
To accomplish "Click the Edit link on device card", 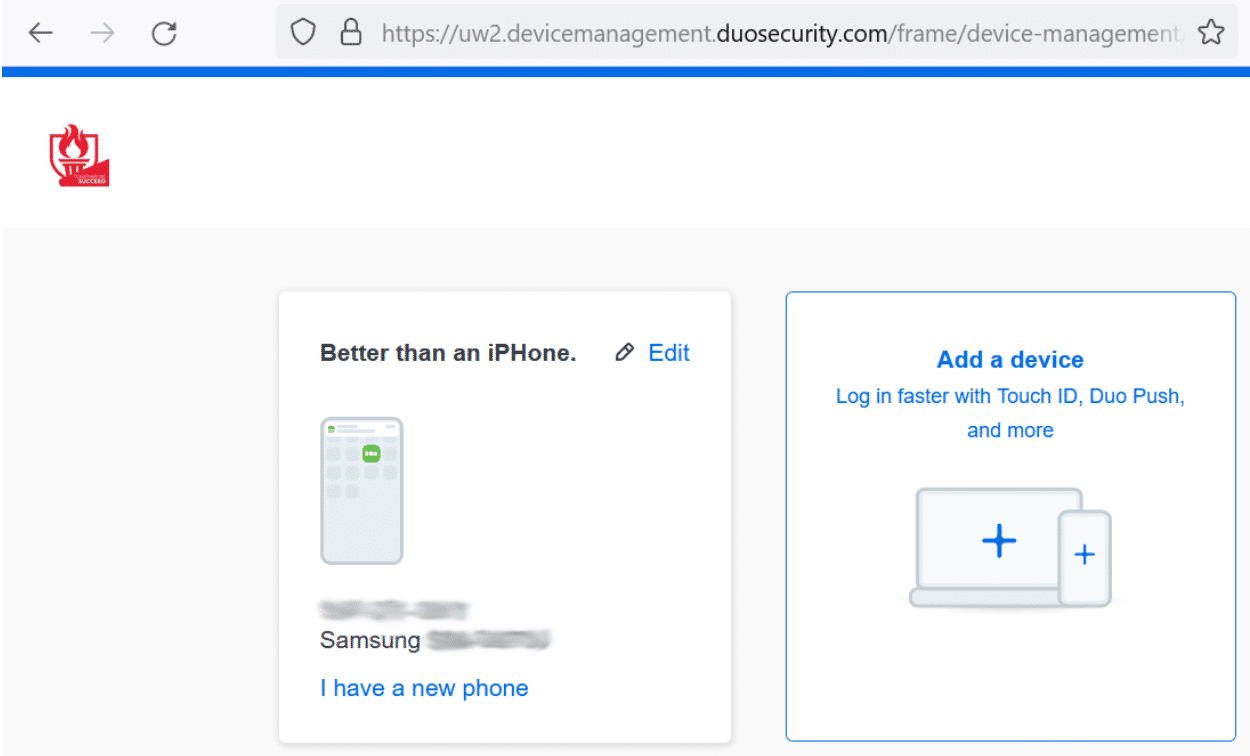I will pyautogui.click(x=669, y=352).
